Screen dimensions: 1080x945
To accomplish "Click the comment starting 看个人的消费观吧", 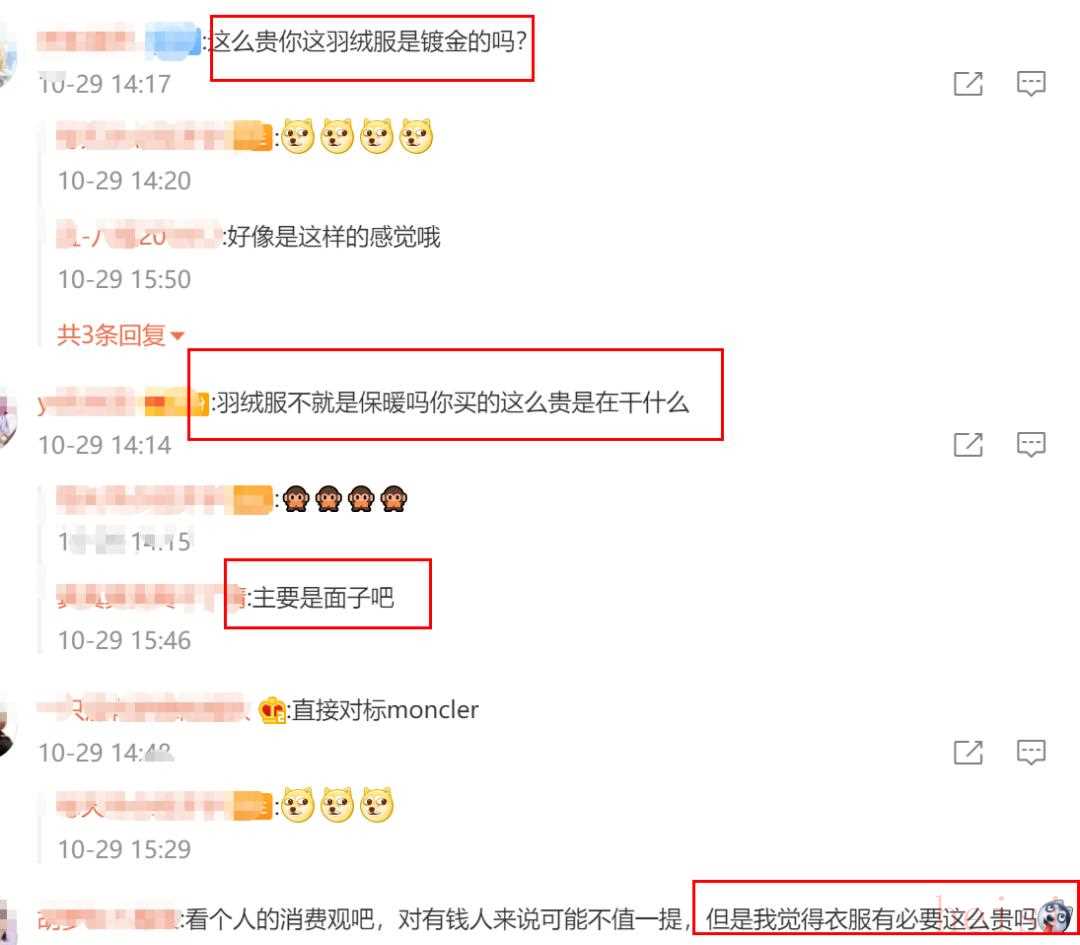I will [x=612, y=919].
